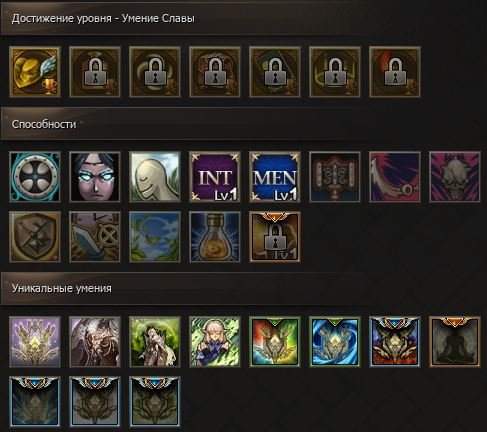The image size is (487, 432).
Task: Select the glowing-eyed woman face ability
Action: tap(95, 177)
